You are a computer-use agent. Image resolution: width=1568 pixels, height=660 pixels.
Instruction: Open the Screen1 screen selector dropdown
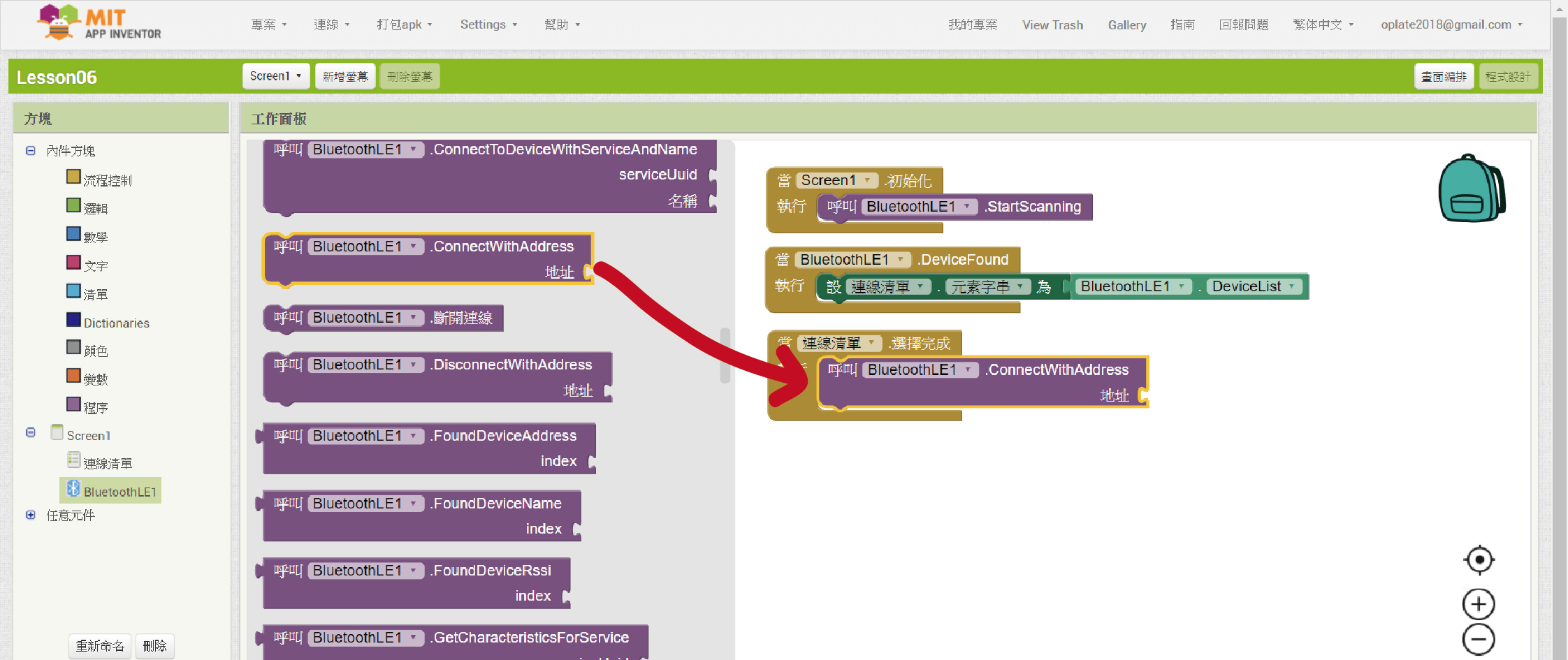click(x=275, y=76)
